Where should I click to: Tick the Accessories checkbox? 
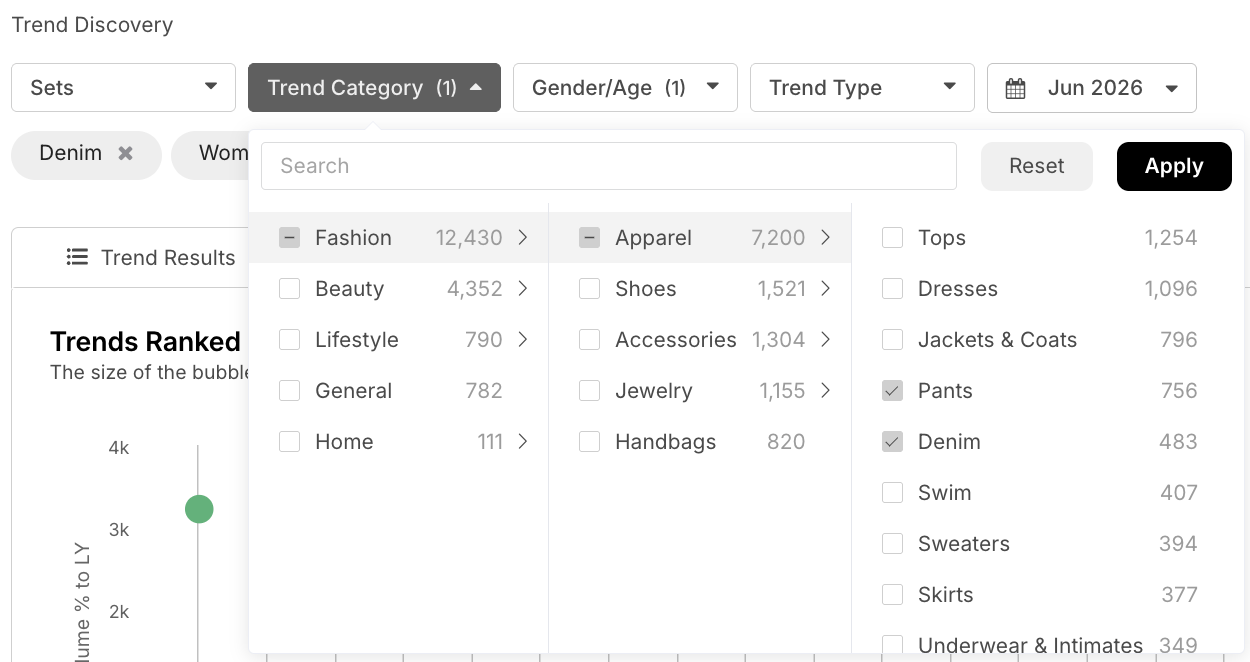(589, 340)
